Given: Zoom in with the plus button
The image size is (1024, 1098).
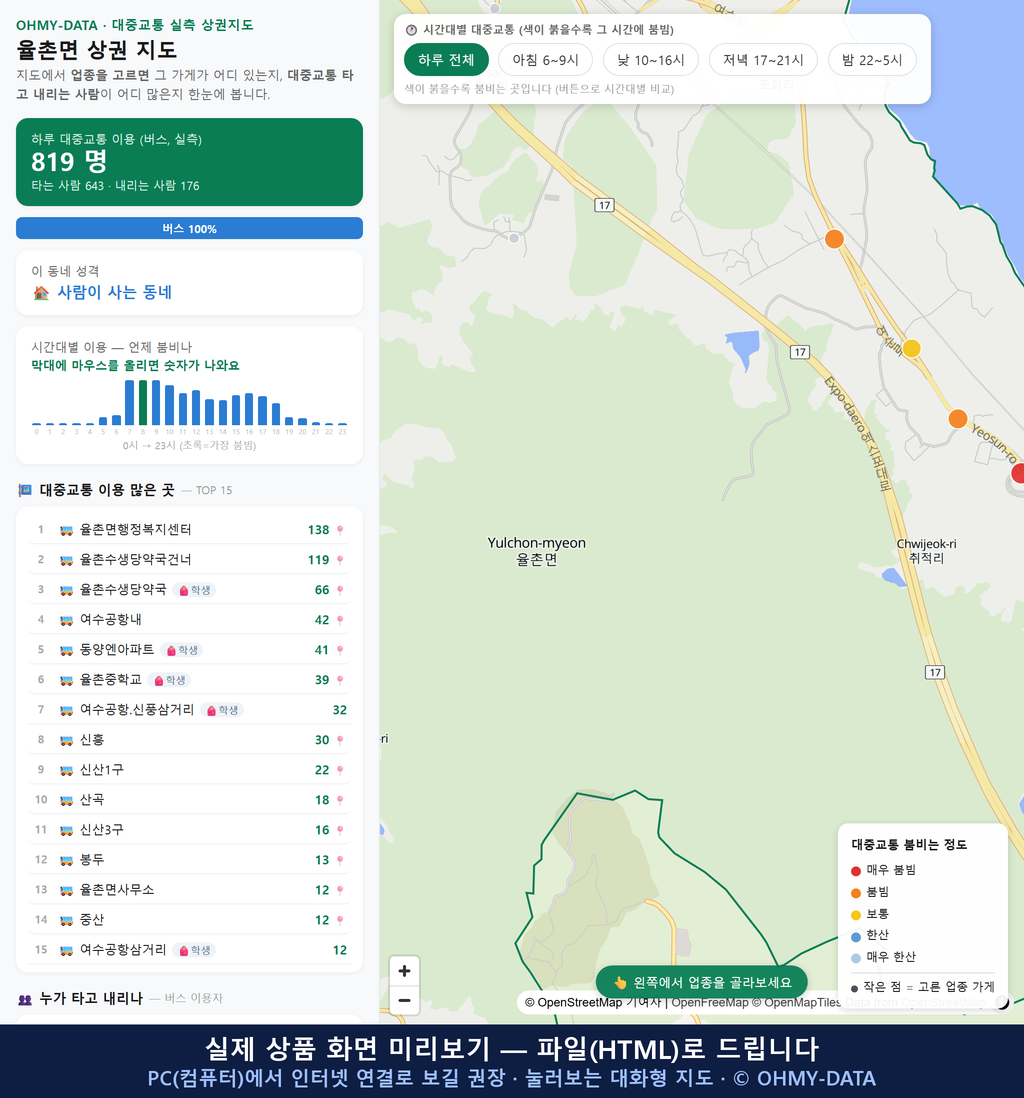Looking at the screenshot, I should pos(404,971).
